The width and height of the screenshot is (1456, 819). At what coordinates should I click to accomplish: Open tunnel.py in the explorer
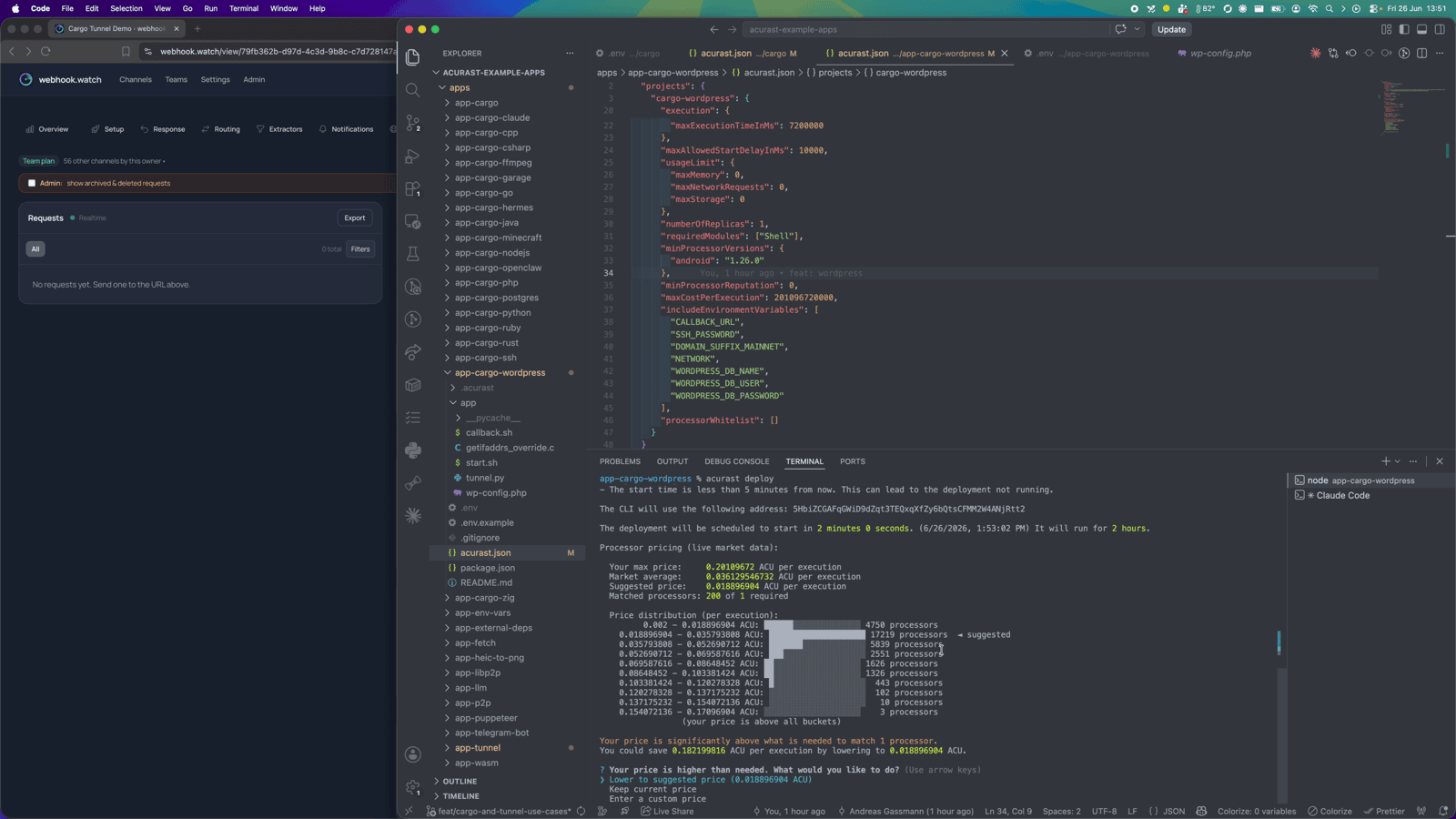point(484,478)
